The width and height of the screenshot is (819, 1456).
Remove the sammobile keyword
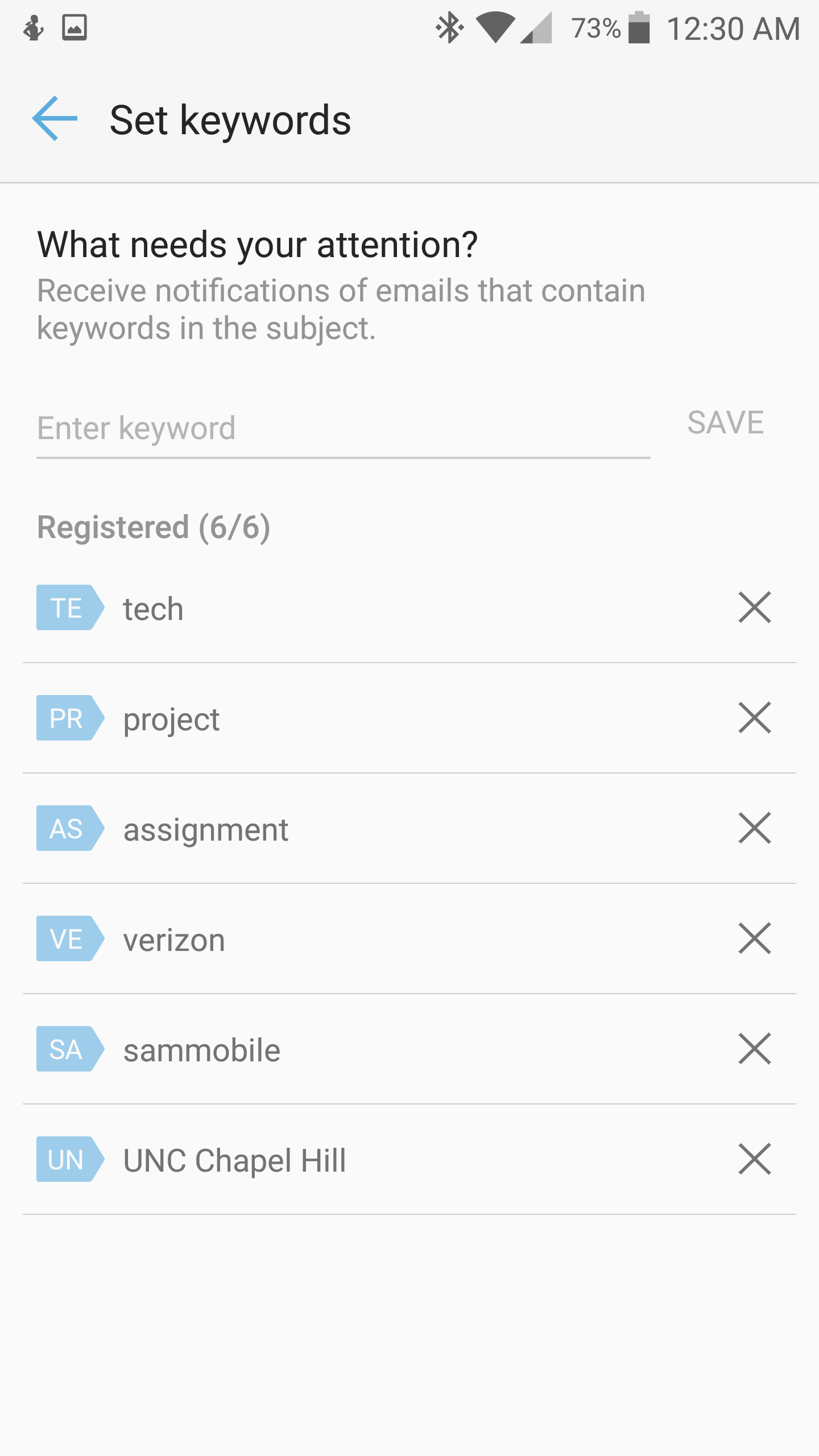coord(754,1049)
